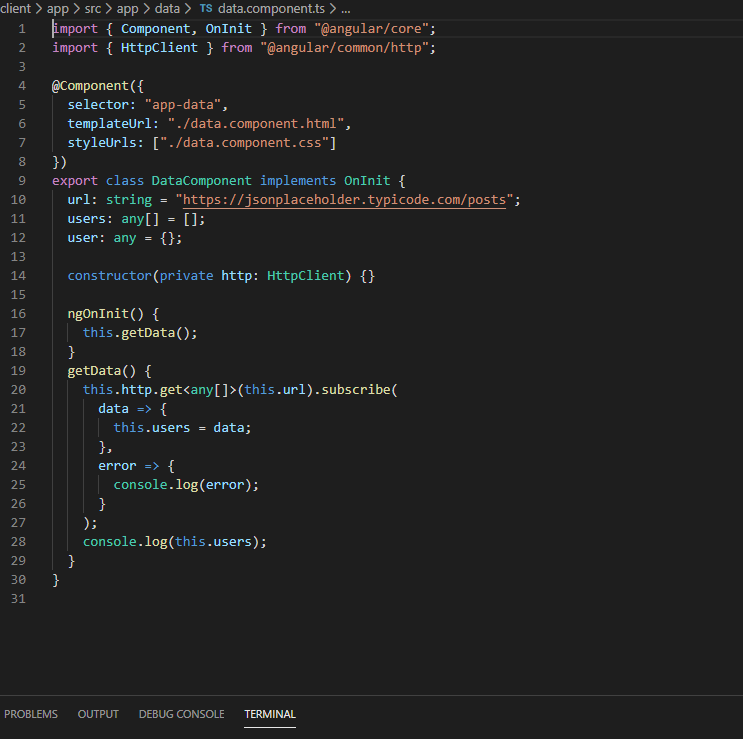Image resolution: width=743 pixels, height=739 pixels.
Task: Select the TERMINAL panel tab
Action: click(x=270, y=714)
